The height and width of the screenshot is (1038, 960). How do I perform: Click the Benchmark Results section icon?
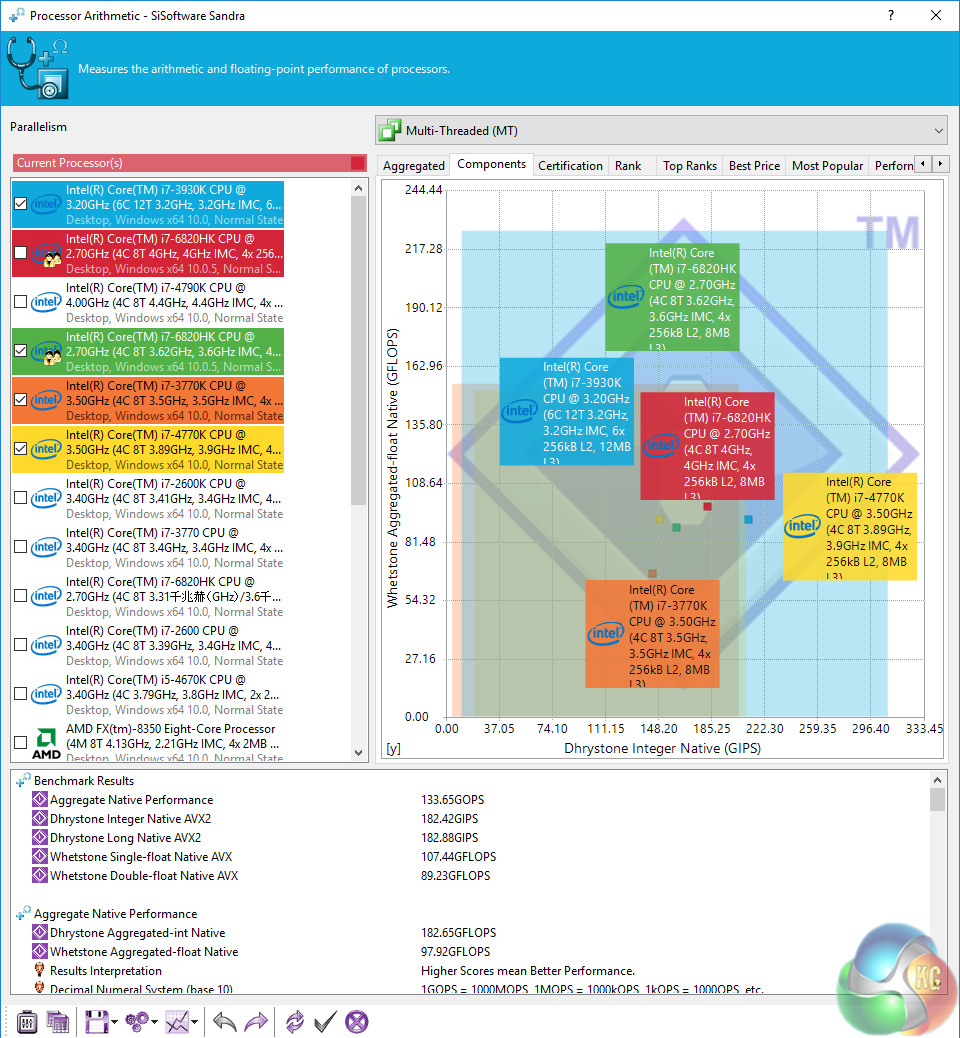(23, 780)
